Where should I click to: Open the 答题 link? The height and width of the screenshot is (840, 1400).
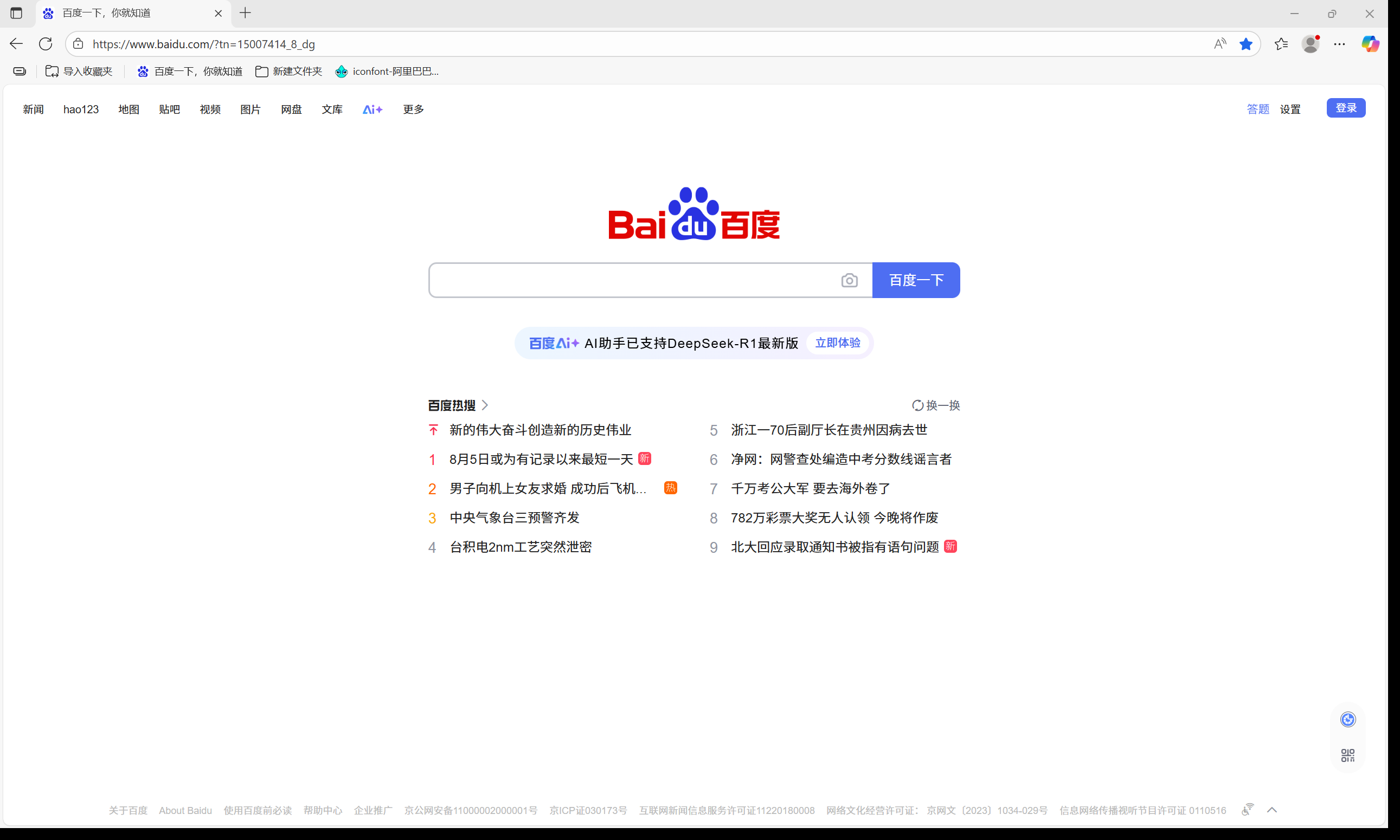(1258, 109)
